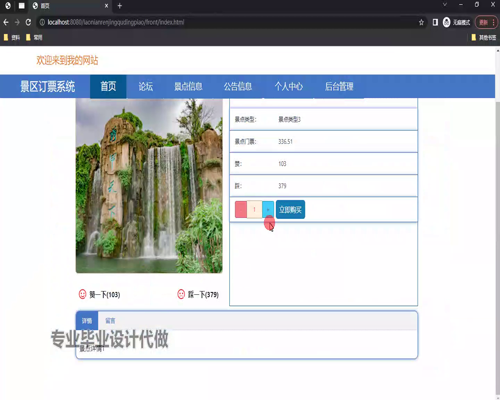Decrease ticket quantity with red minus button

pyautogui.click(x=241, y=209)
